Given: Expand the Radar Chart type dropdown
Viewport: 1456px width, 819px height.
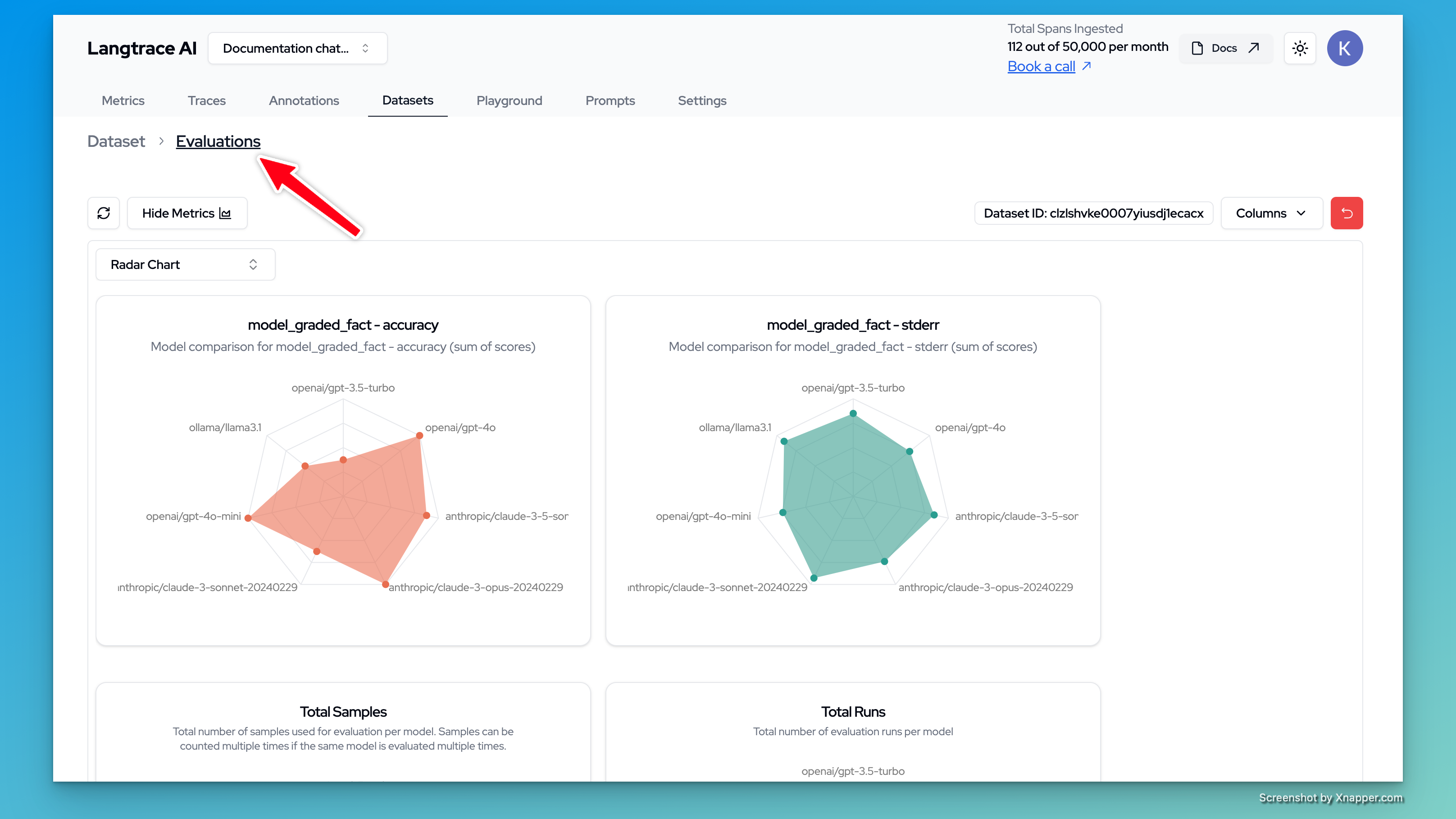Looking at the screenshot, I should pos(186,264).
